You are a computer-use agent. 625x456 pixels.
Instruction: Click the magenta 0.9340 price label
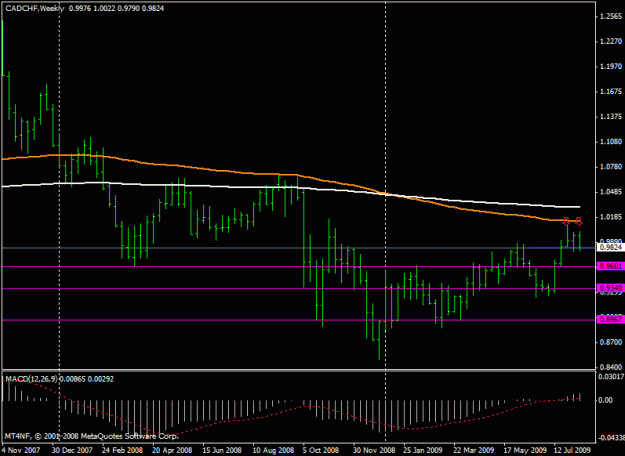pyautogui.click(x=610, y=288)
